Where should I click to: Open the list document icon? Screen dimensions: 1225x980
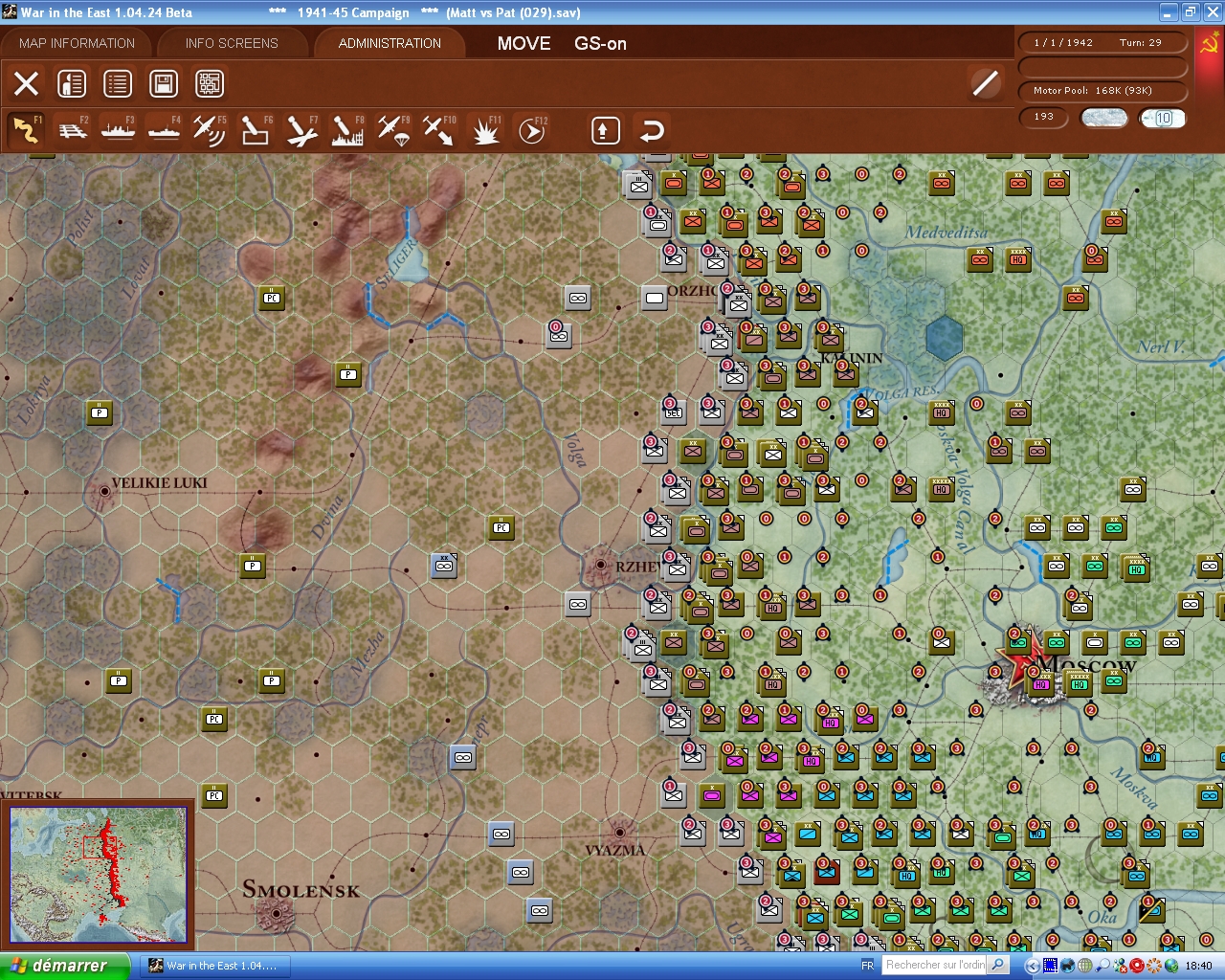click(x=118, y=83)
